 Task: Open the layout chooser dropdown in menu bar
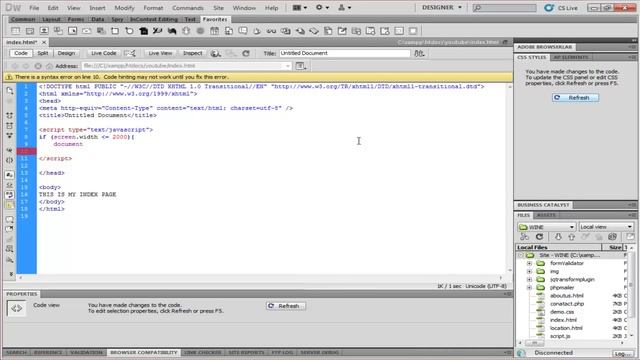tap(300, 8)
